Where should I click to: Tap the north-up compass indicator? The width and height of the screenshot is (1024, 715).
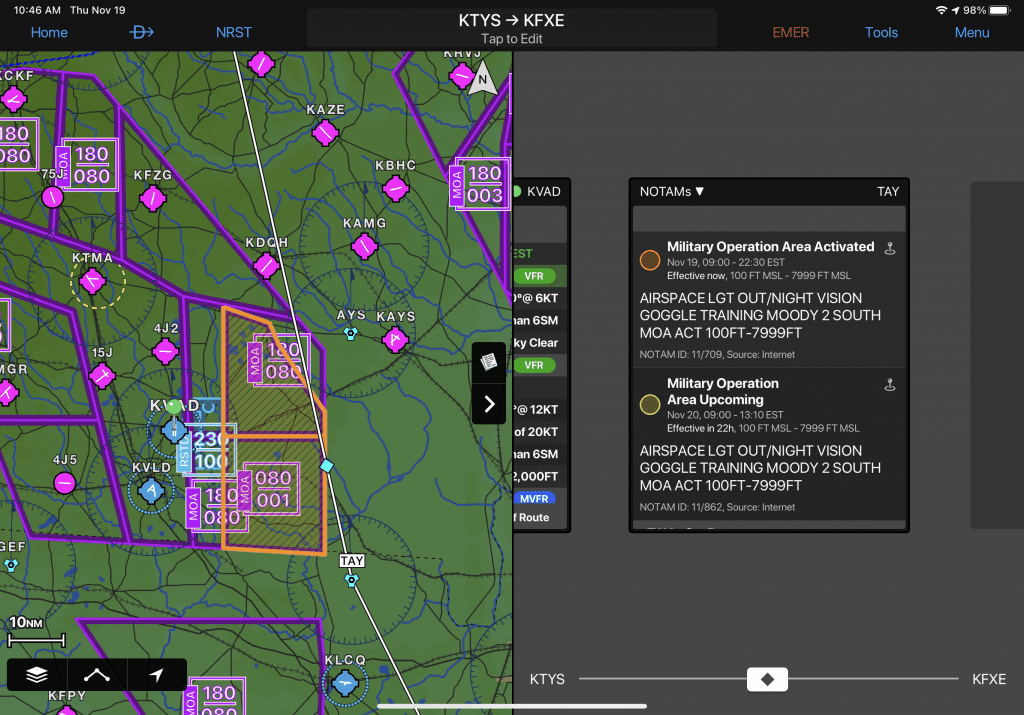(483, 79)
